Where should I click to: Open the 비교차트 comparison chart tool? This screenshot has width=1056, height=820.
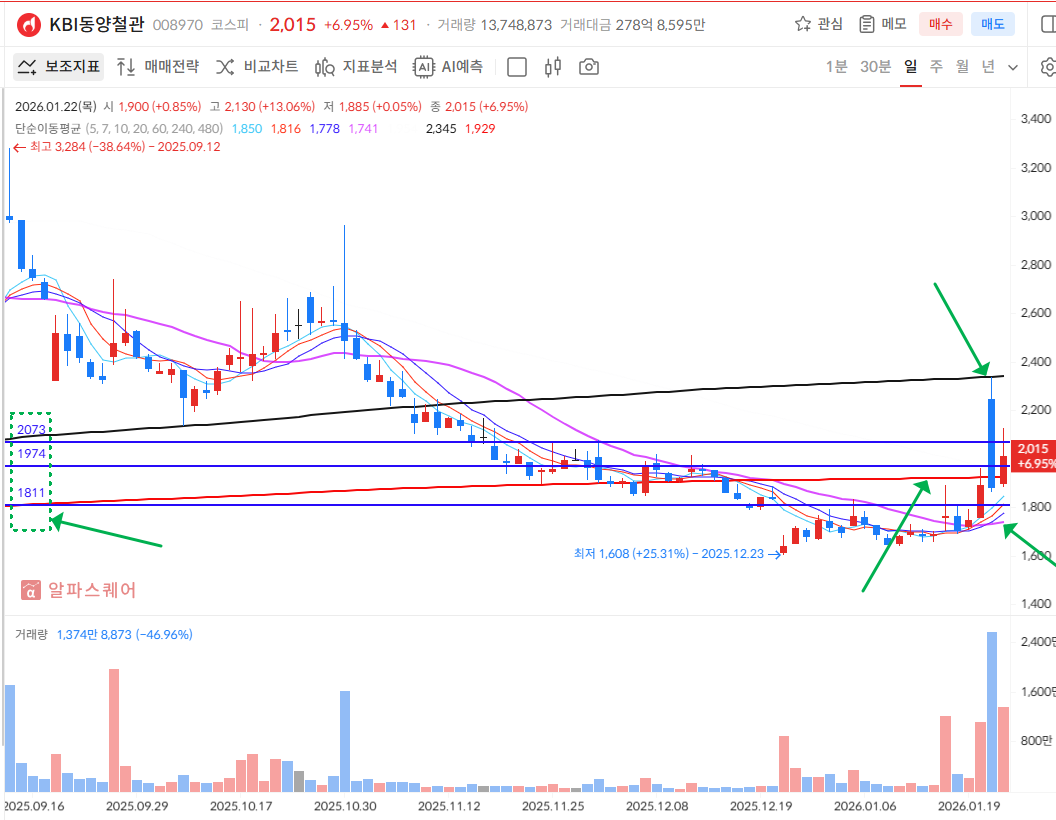tap(257, 67)
